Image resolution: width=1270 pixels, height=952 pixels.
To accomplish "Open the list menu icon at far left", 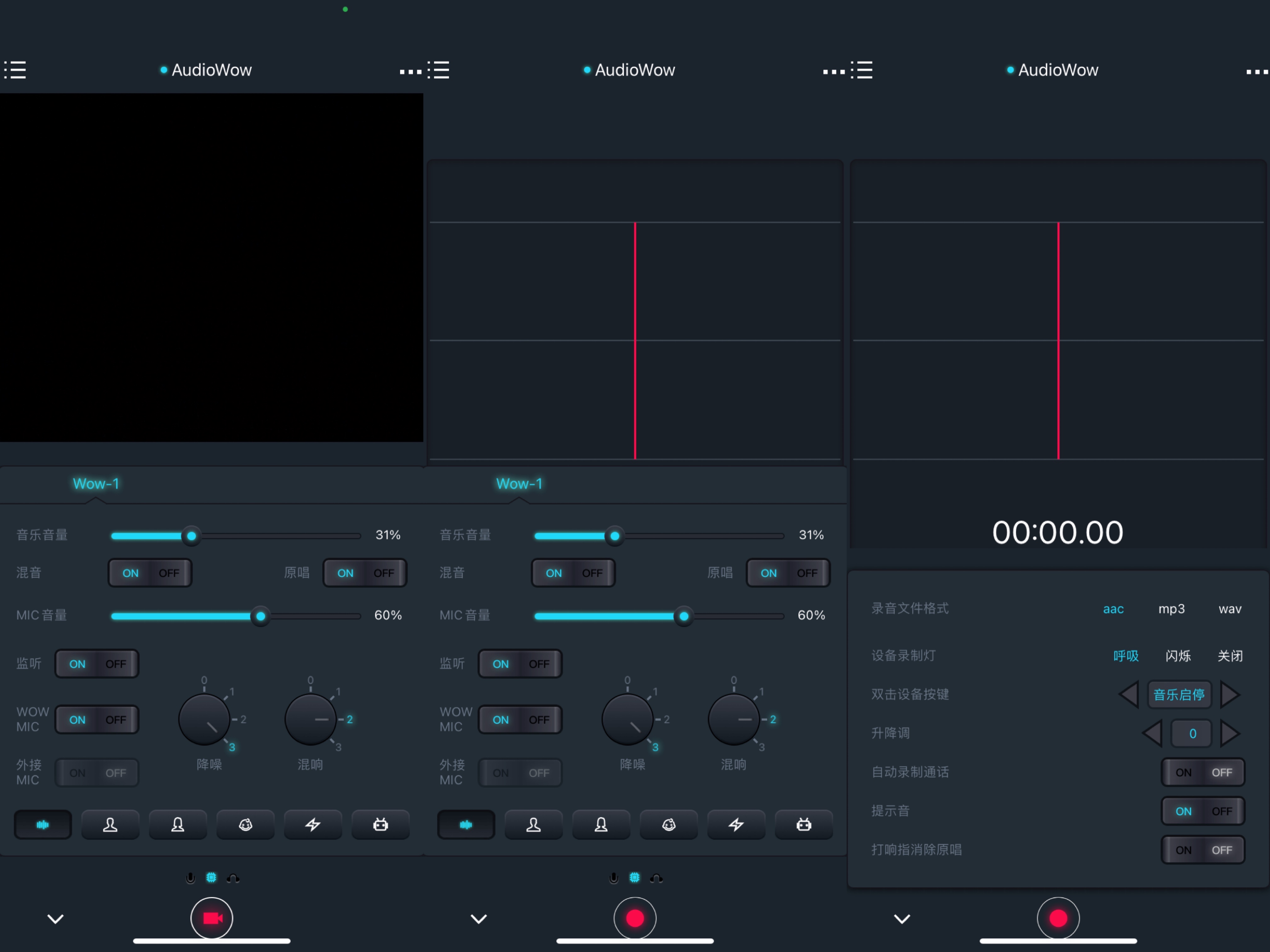I will coord(15,70).
